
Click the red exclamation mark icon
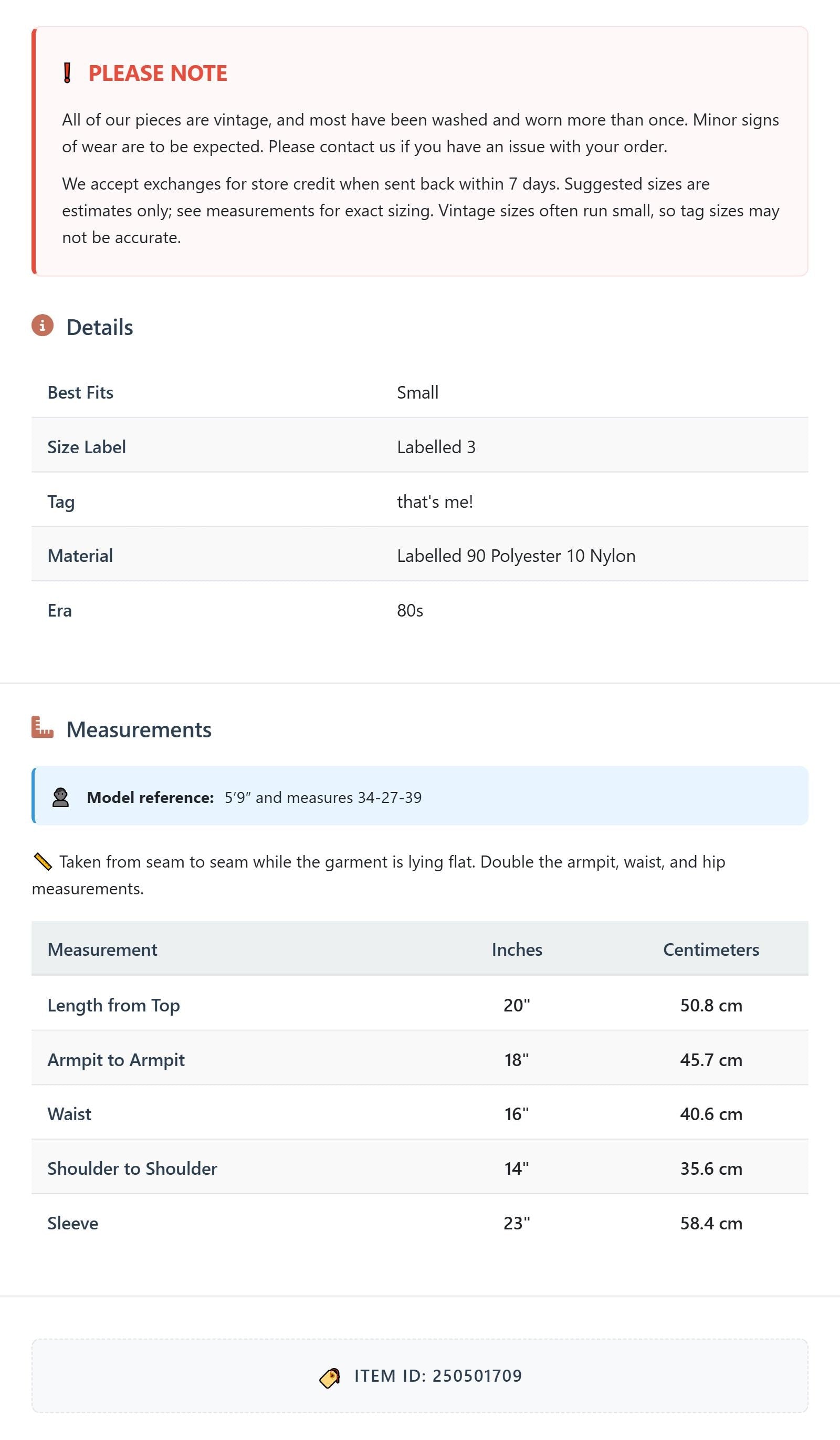click(x=67, y=73)
